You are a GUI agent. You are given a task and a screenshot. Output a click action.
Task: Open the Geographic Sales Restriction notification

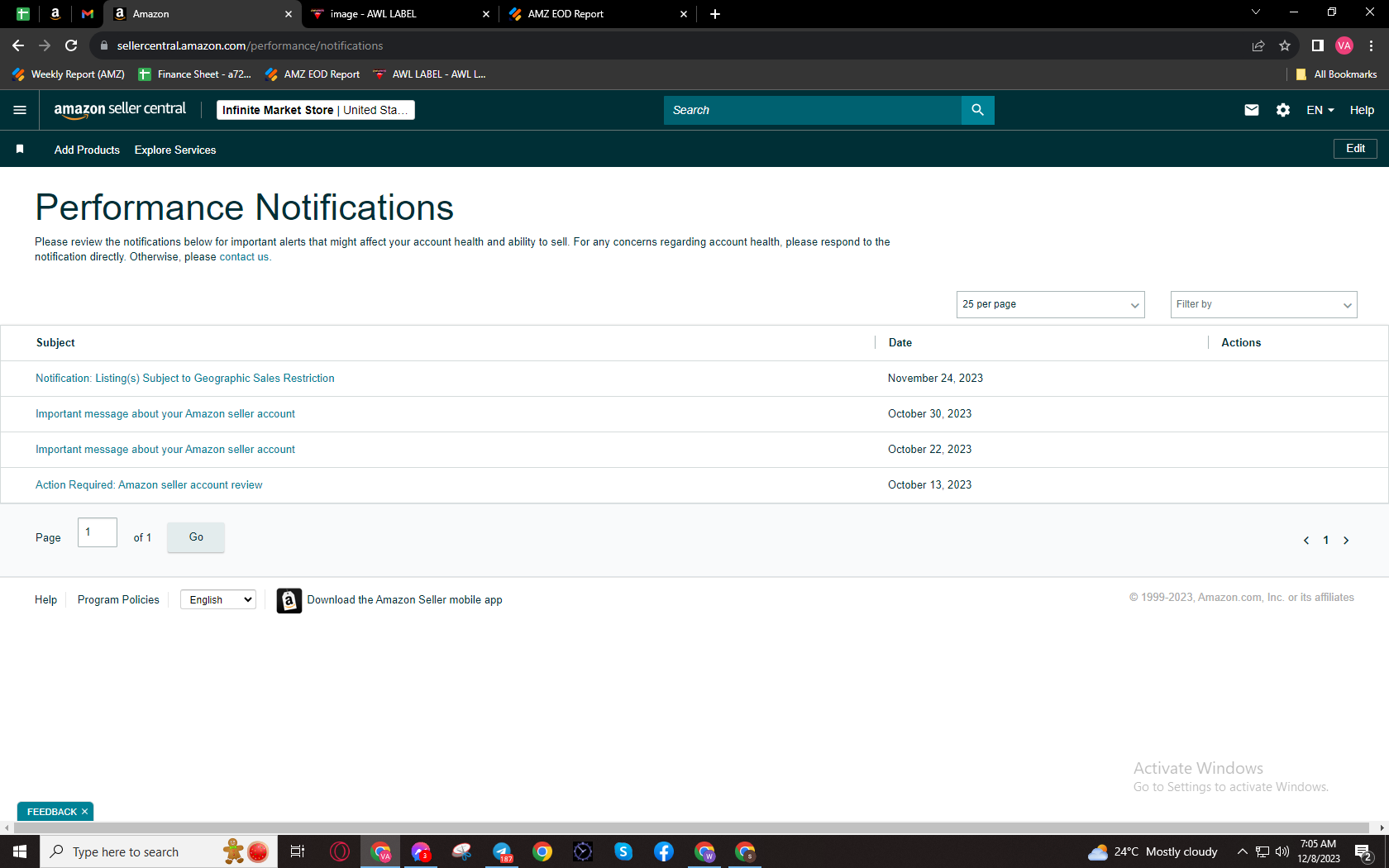click(x=185, y=379)
